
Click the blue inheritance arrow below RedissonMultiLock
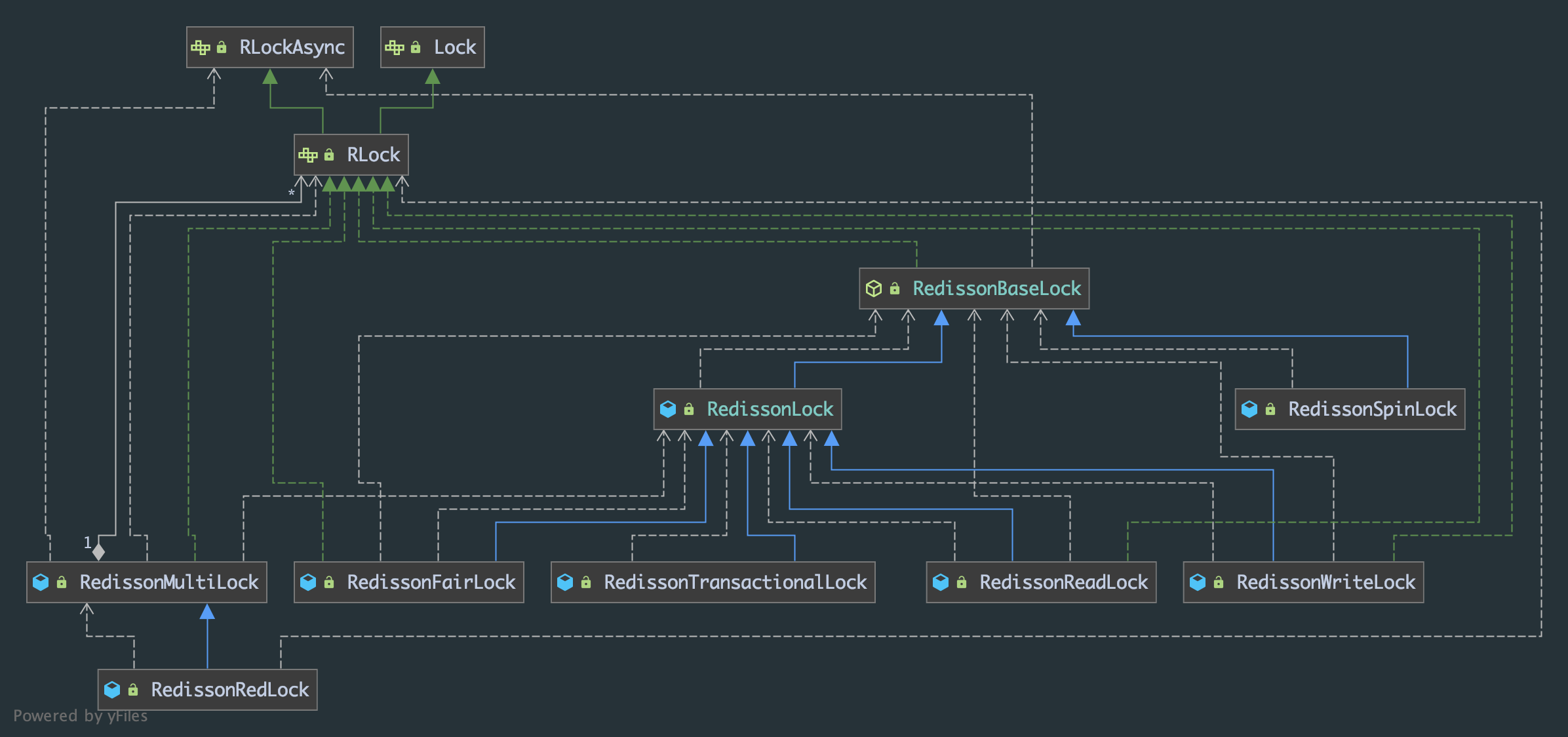point(207,612)
